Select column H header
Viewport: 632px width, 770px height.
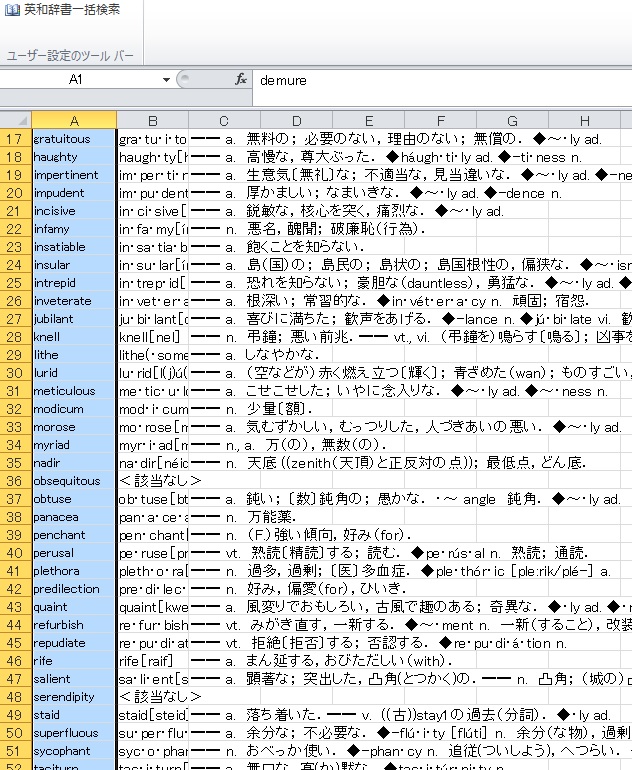point(584,121)
